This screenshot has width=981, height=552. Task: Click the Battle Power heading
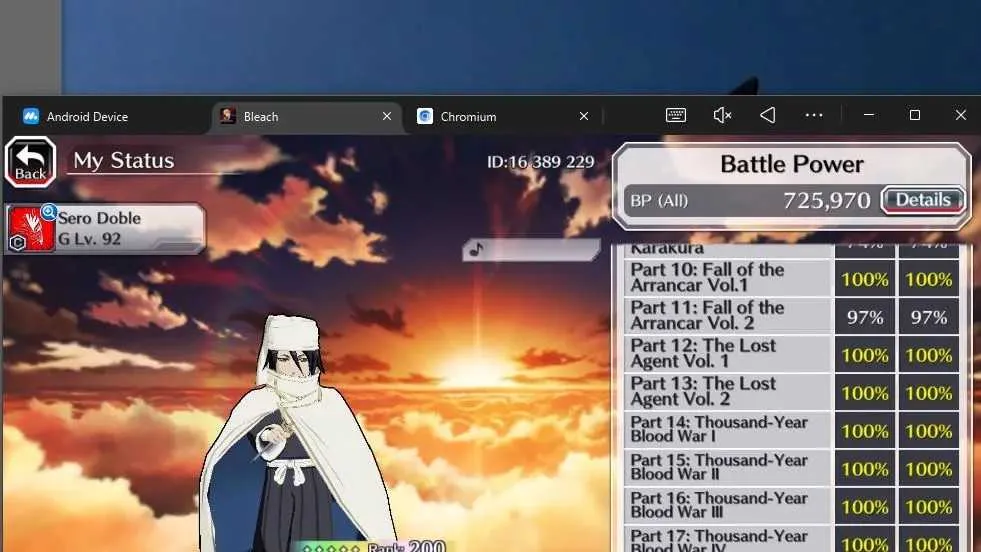[791, 165]
